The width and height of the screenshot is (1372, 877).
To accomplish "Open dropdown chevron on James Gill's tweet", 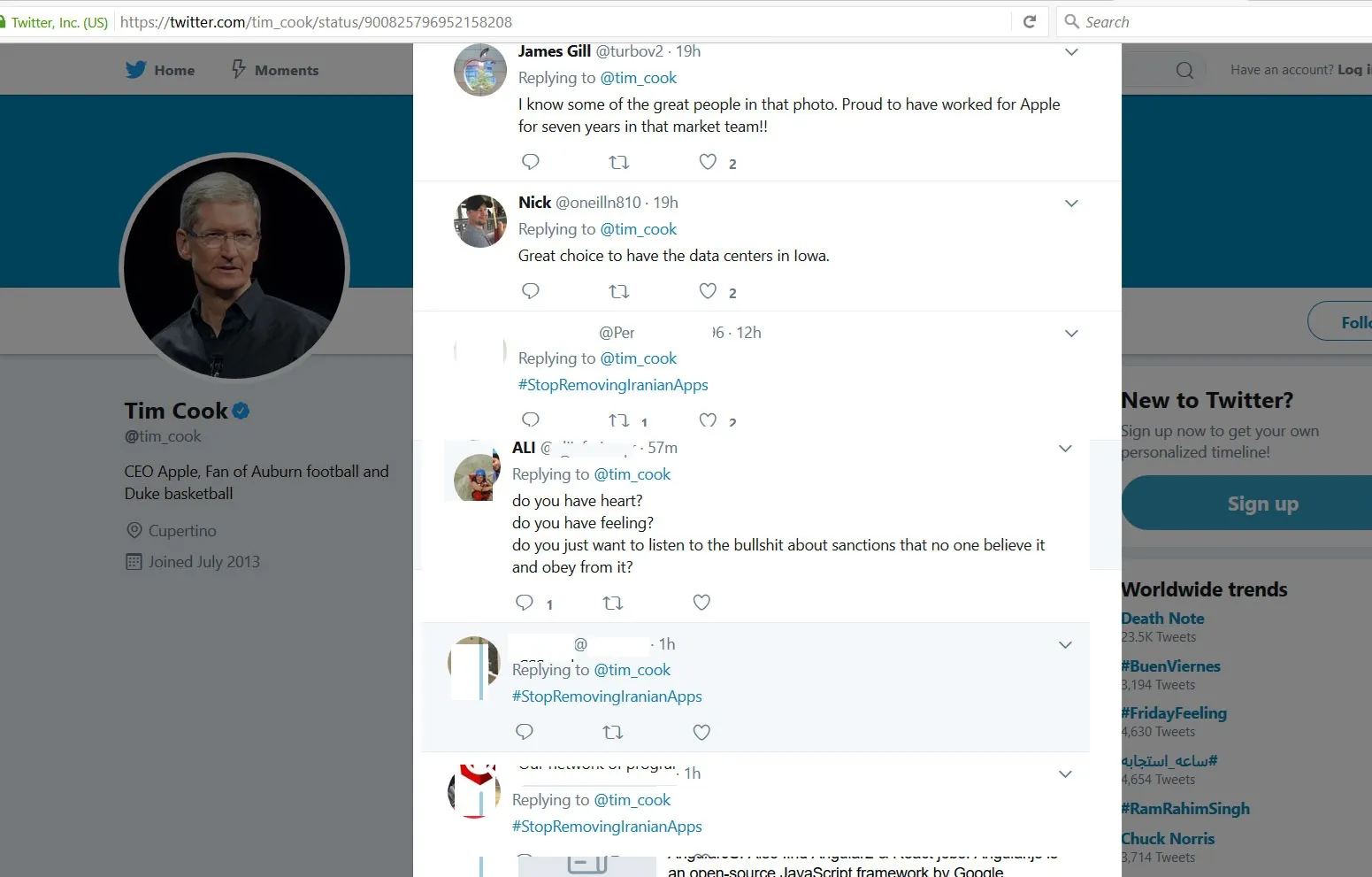I will pyautogui.click(x=1071, y=52).
